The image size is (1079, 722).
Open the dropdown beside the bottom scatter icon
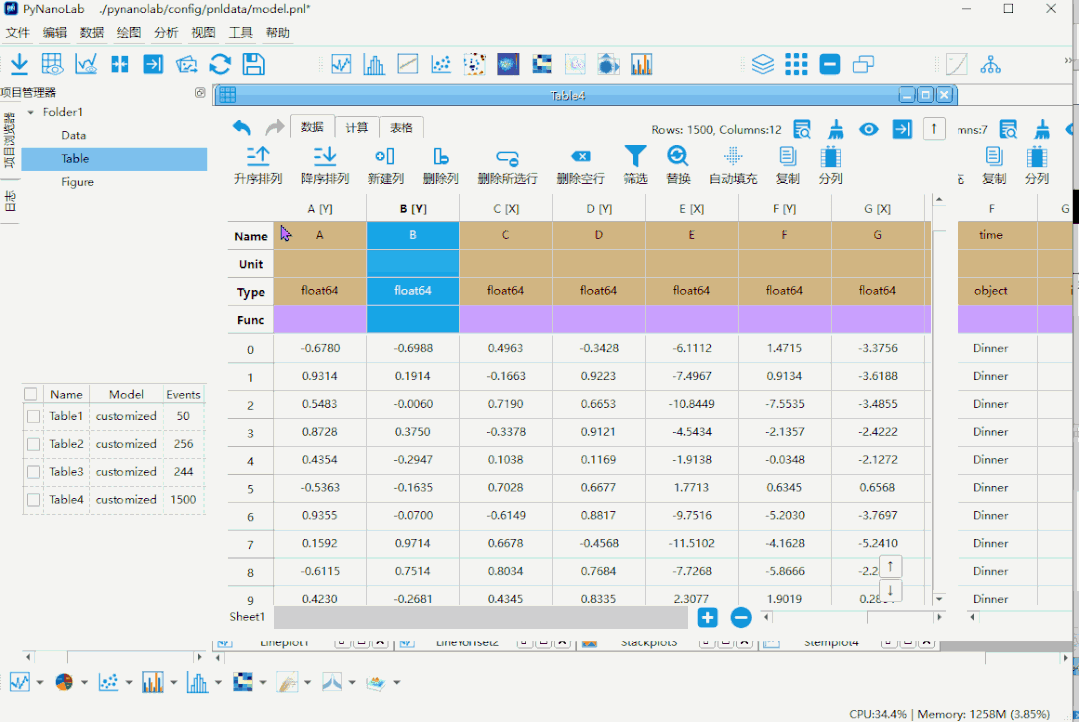coord(129,683)
